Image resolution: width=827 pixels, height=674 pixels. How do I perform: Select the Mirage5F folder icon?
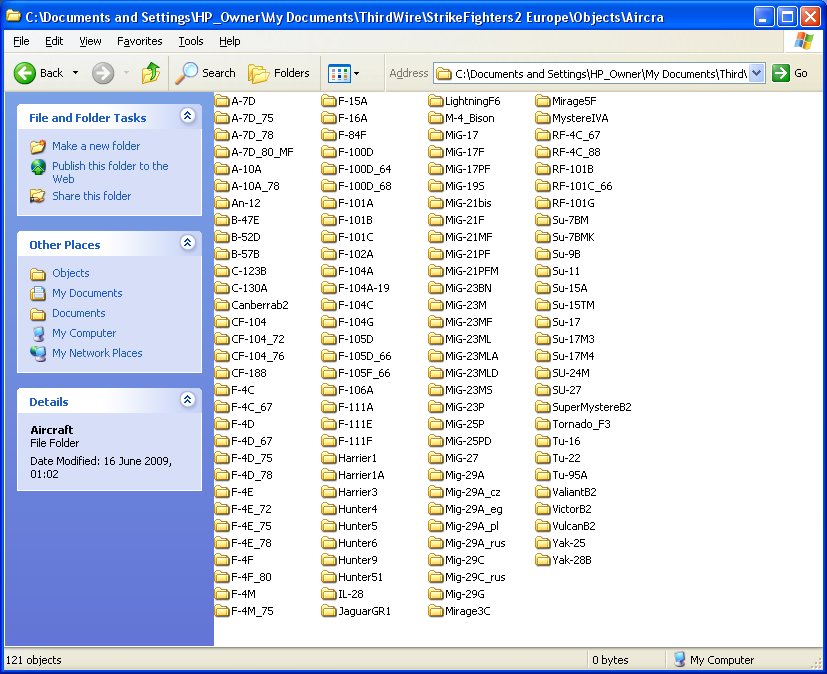(x=543, y=101)
